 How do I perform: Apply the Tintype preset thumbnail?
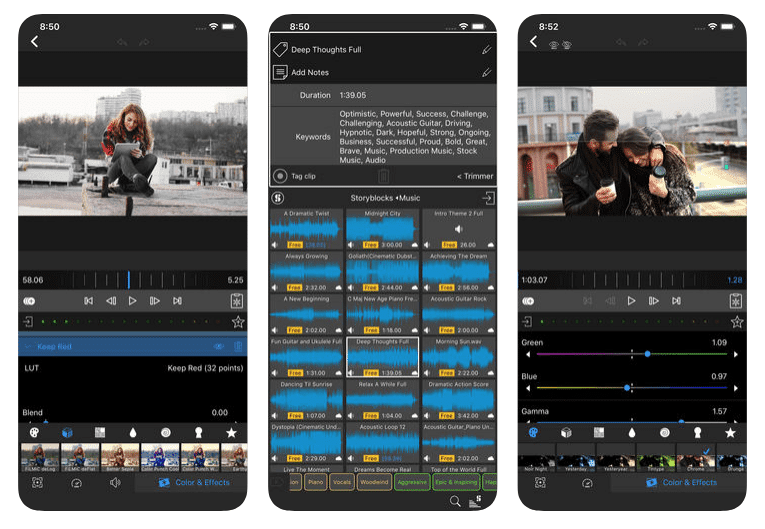[x=656, y=458]
